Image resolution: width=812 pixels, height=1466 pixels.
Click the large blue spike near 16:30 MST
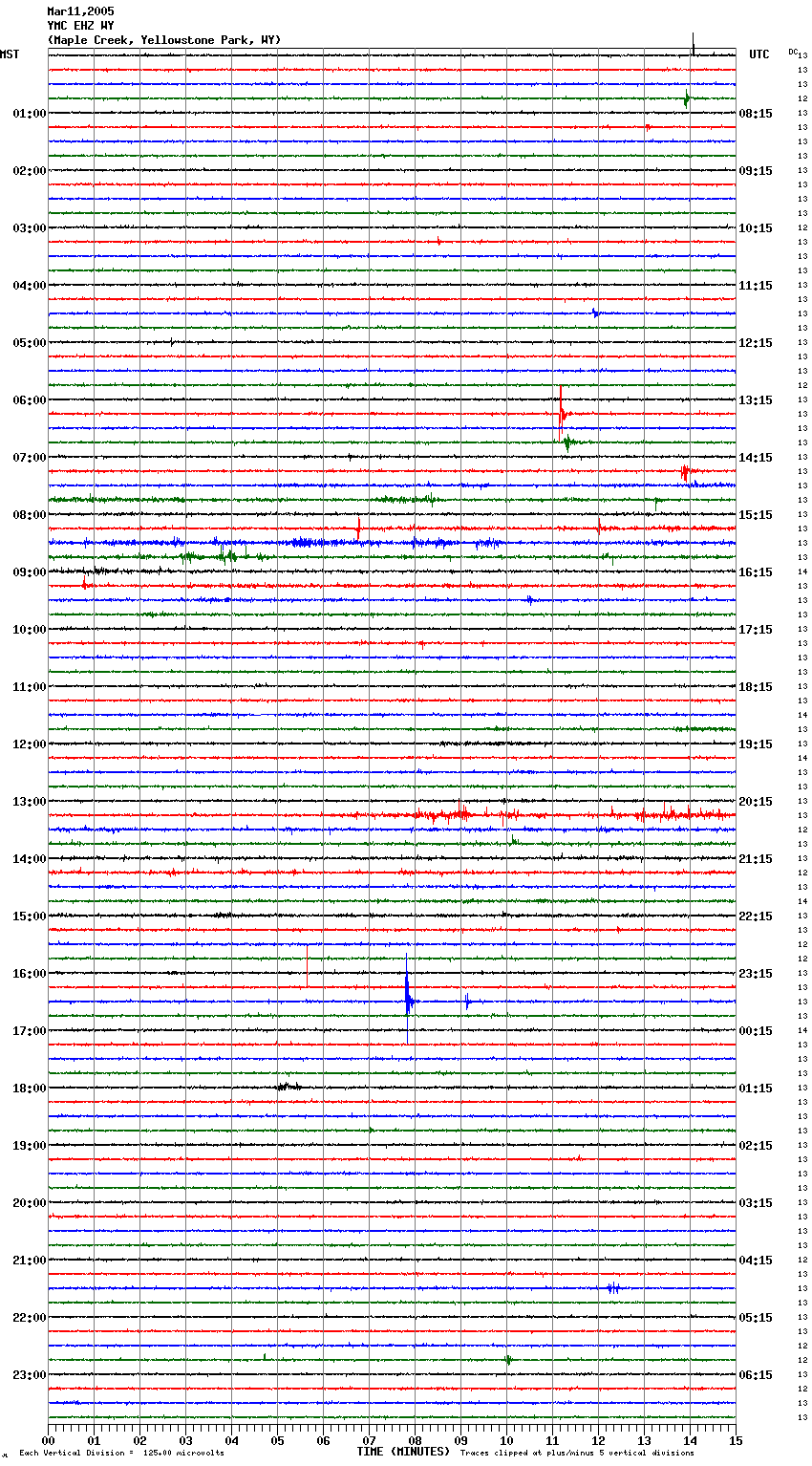[408, 999]
